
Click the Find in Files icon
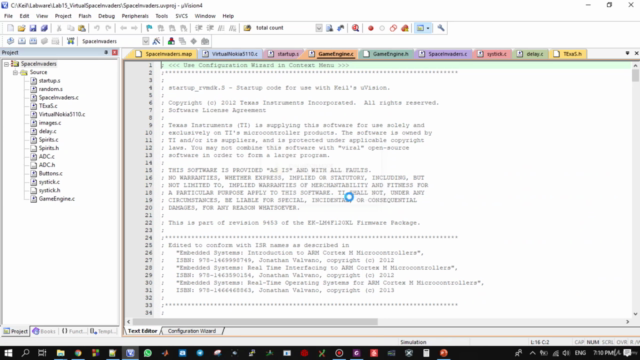coord(247,28)
